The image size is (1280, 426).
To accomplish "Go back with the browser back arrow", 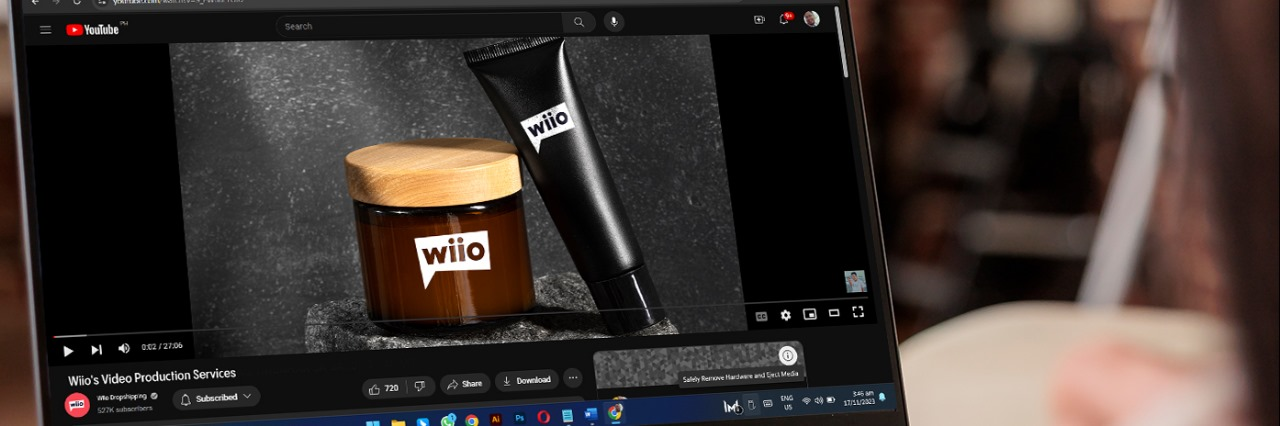I will [x=36, y=2].
